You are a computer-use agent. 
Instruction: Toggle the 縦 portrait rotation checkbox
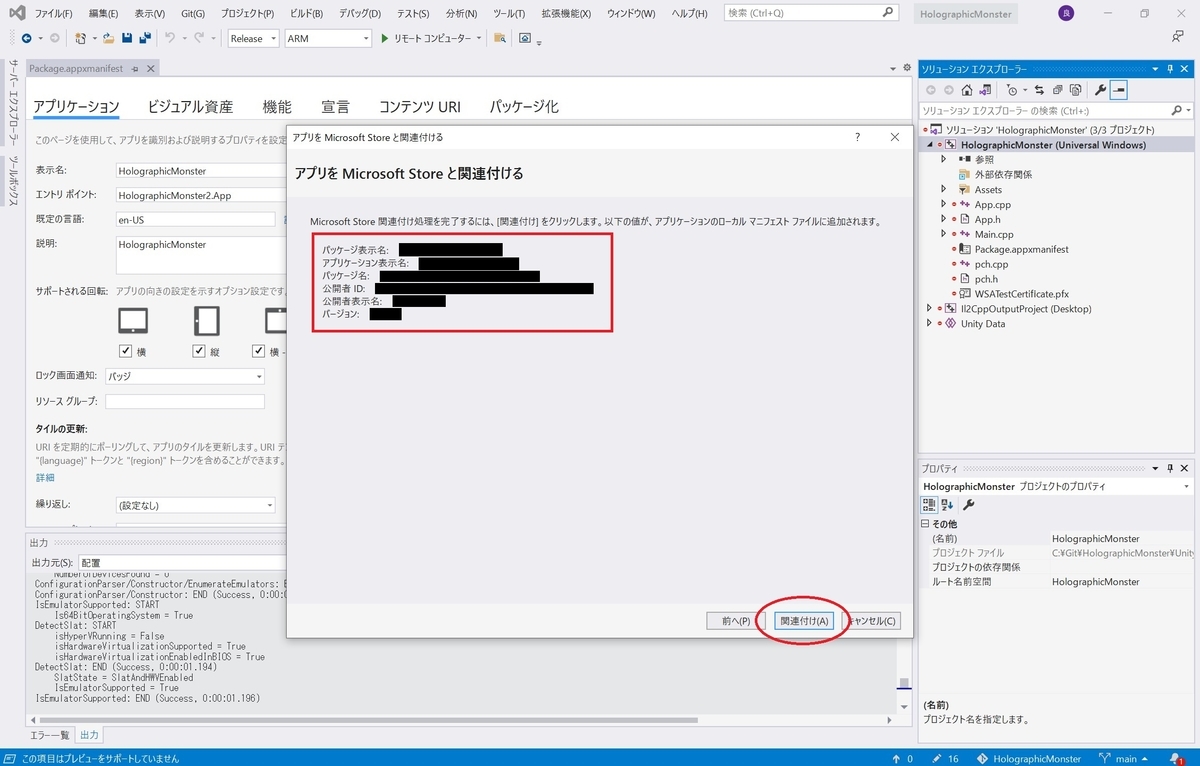(x=199, y=351)
